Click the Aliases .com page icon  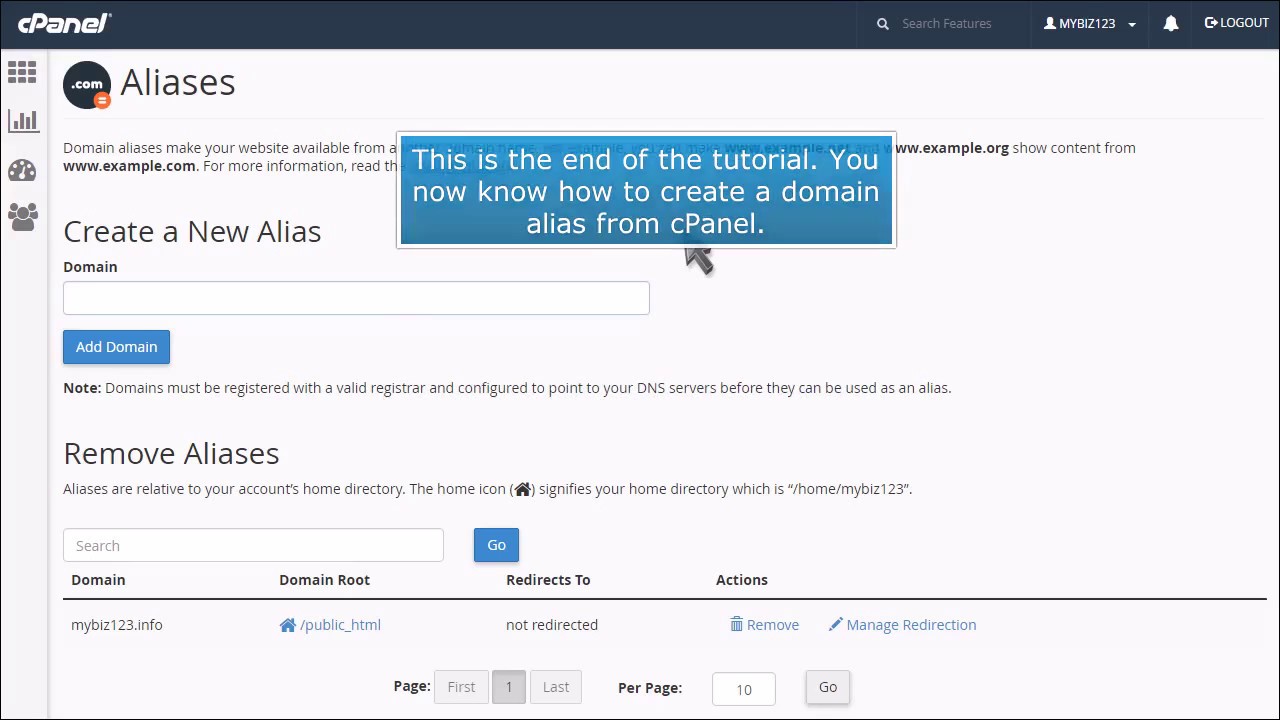(87, 85)
